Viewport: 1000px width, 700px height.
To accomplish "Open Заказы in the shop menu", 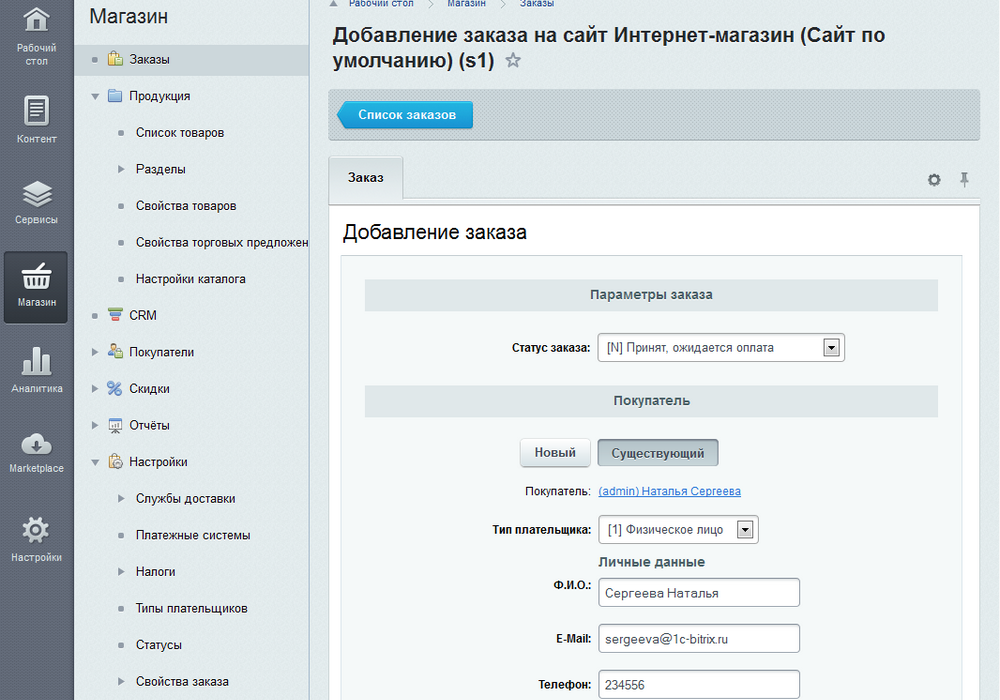I will coord(149,59).
